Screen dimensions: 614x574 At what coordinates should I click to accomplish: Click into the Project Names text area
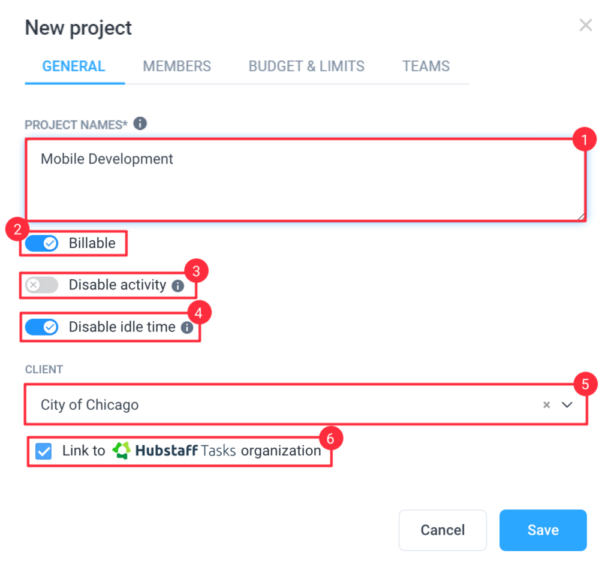pyautogui.click(x=306, y=180)
